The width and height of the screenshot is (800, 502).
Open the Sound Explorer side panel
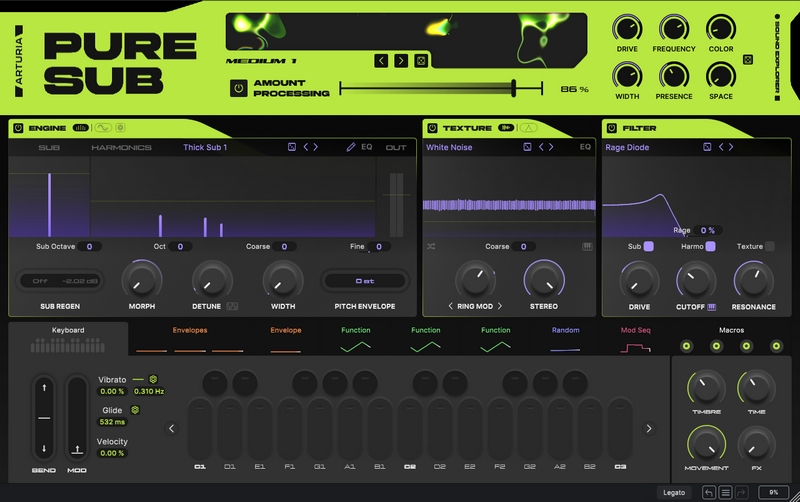(778, 57)
